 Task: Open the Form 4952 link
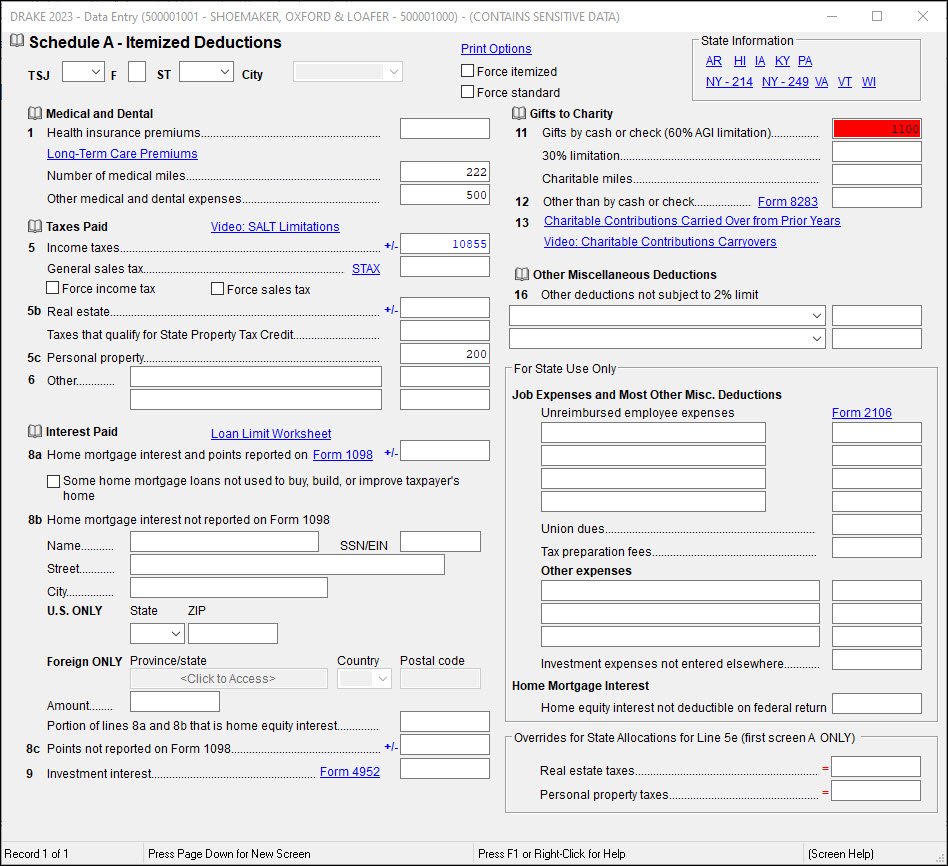[350, 772]
